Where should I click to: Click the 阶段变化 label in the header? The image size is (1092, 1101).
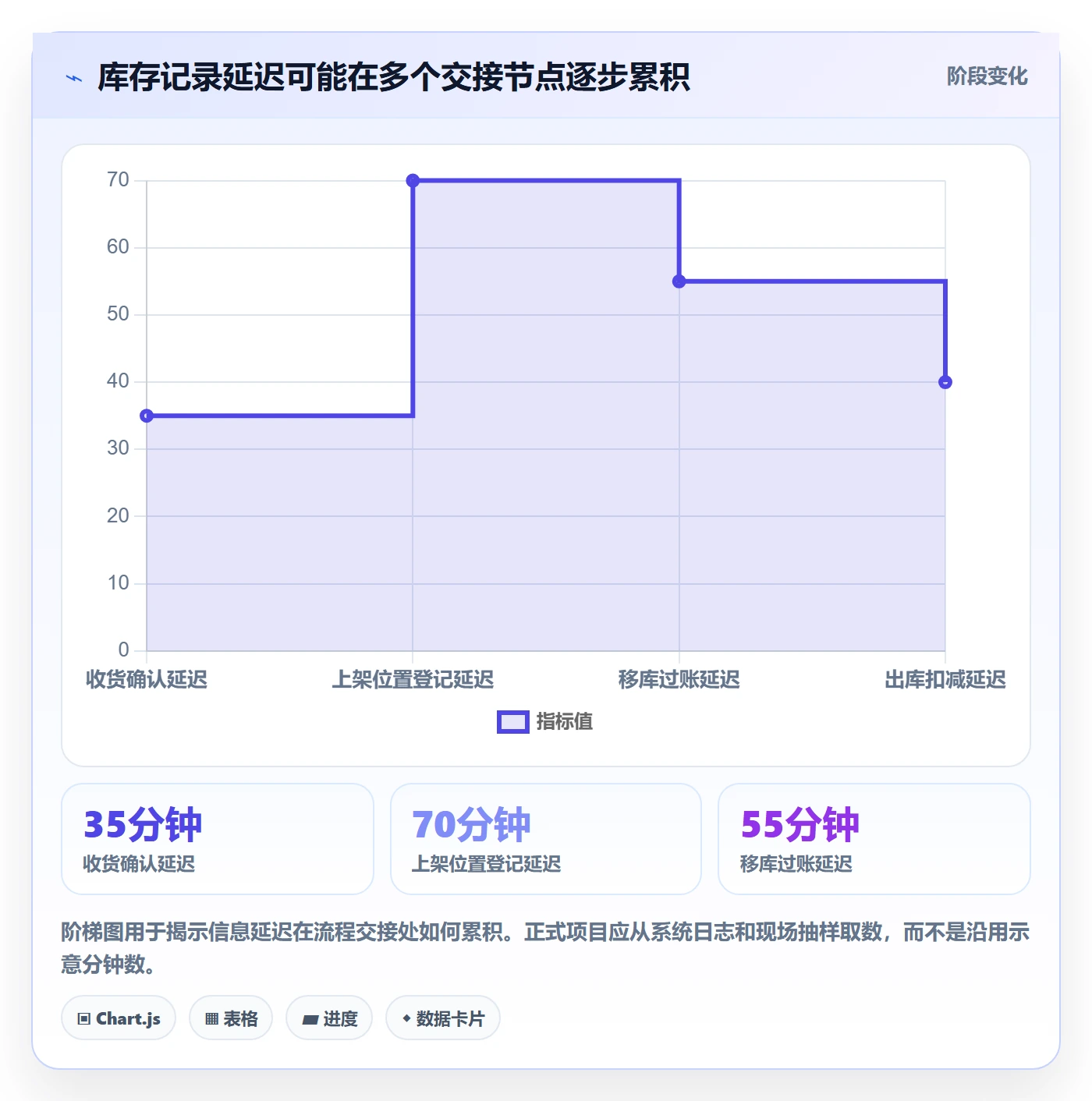coord(987,76)
